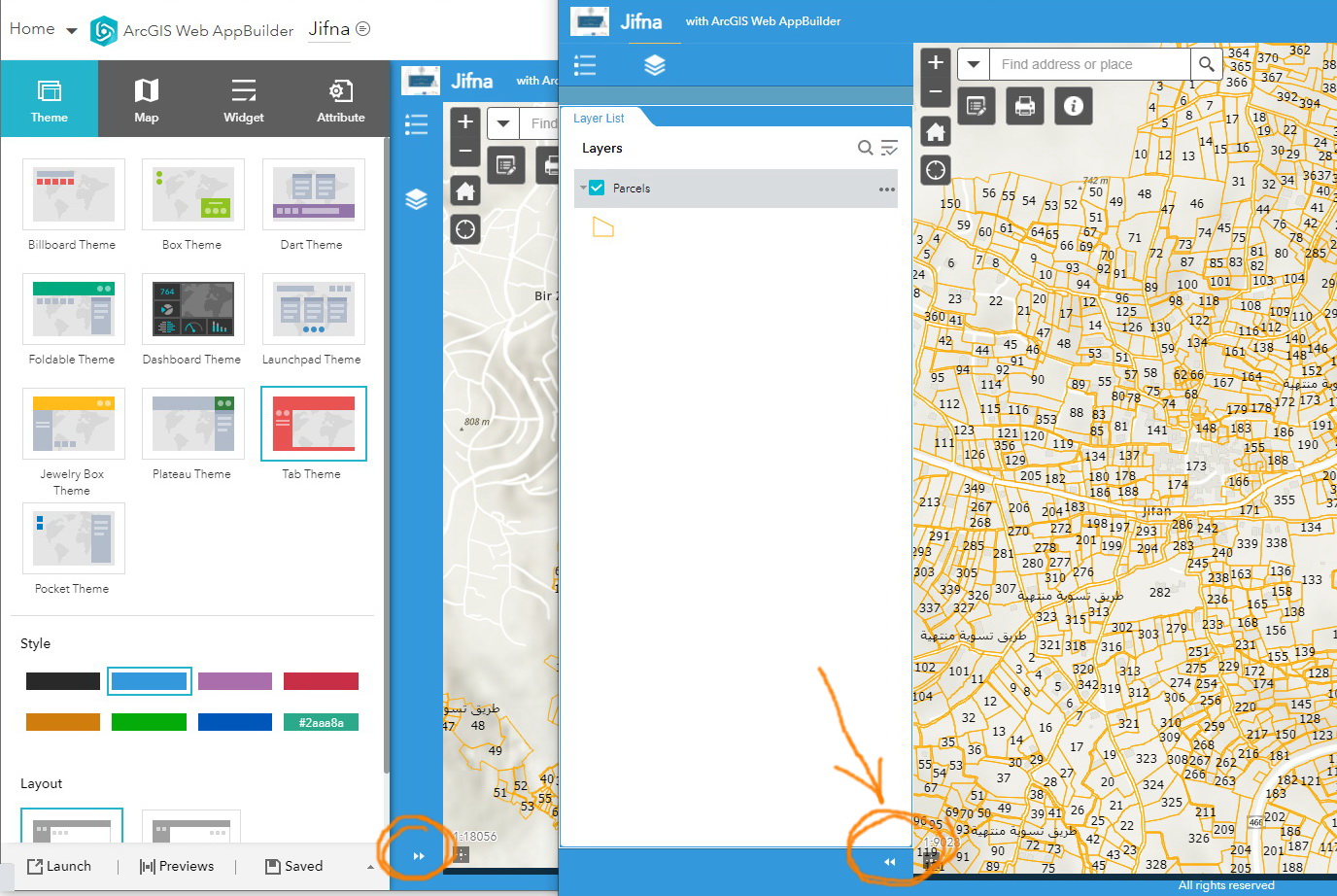
Task: Click the Previews button
Action: point(176,866)
